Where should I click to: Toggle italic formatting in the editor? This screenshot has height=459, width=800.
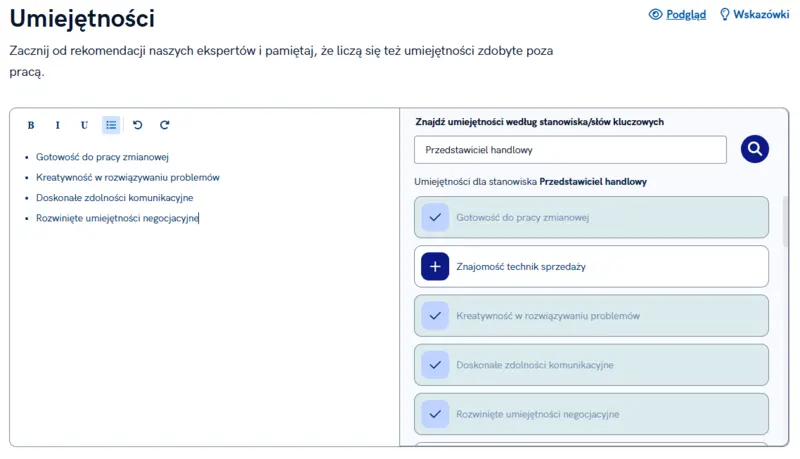(57, 125)
